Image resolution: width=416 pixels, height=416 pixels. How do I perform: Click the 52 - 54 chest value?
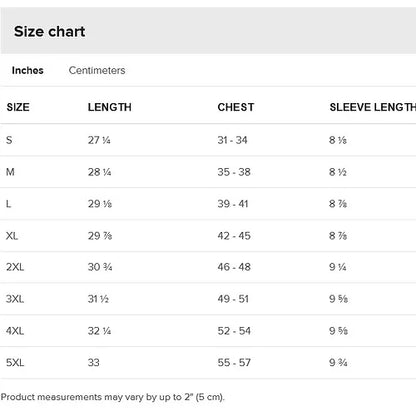point(234,331)
